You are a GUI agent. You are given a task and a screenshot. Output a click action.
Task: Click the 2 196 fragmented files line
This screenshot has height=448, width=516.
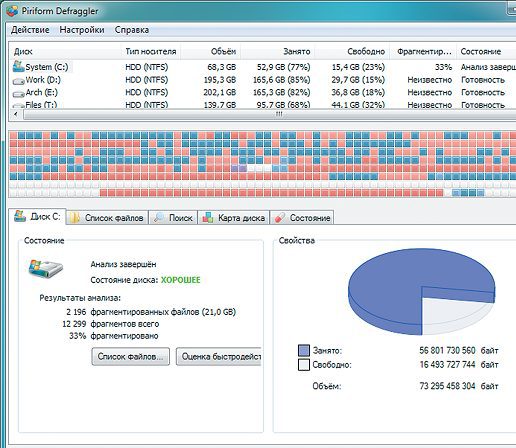[x=151, y=312]
